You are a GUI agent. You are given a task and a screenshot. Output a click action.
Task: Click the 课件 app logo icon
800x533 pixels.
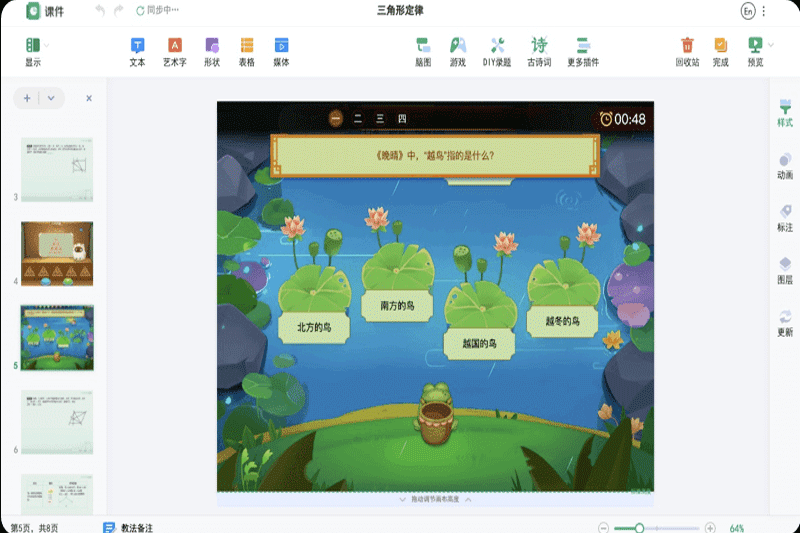[x=33, y=11]
